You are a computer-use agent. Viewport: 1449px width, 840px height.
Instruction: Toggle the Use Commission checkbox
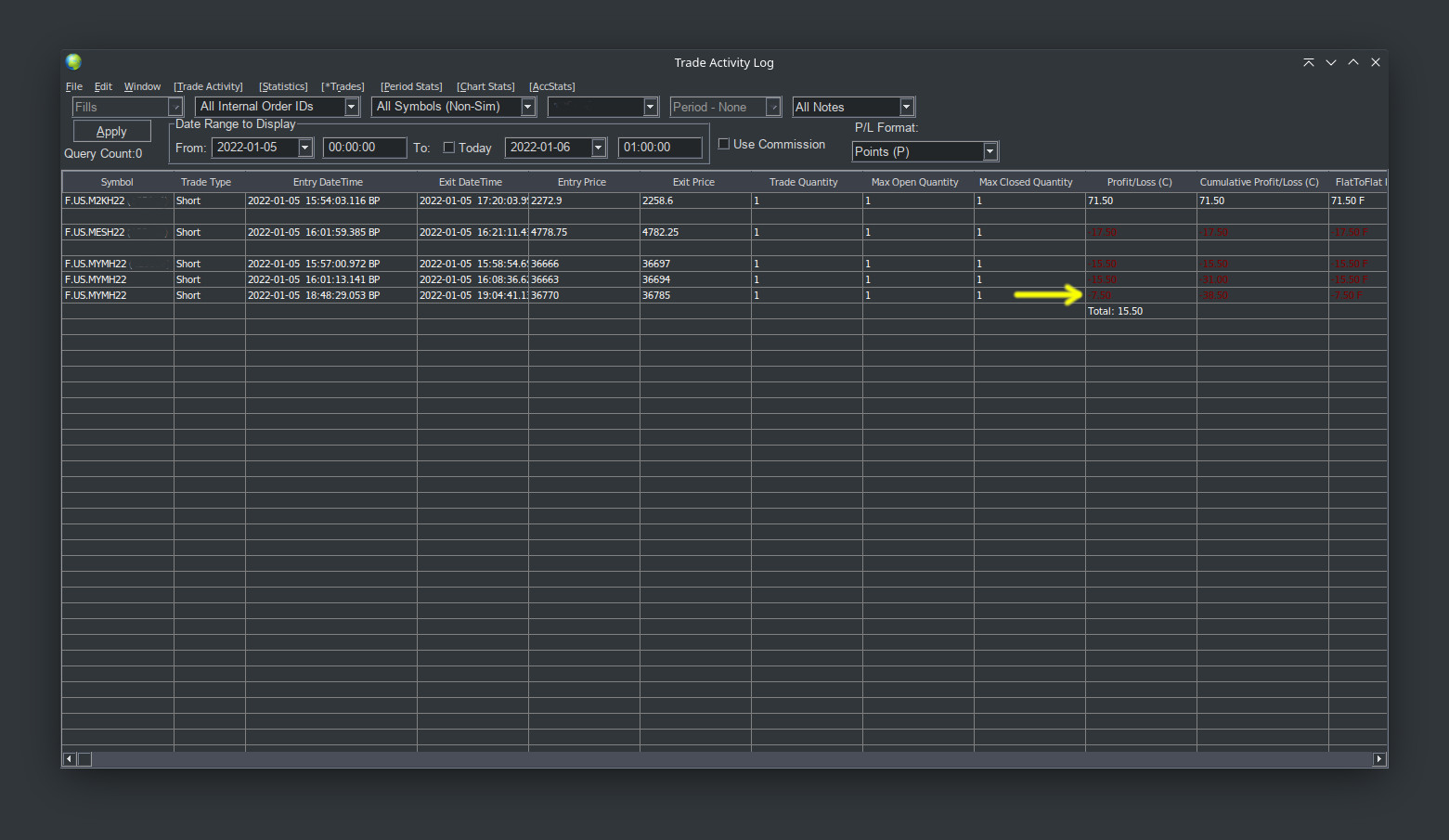[724, 144]
